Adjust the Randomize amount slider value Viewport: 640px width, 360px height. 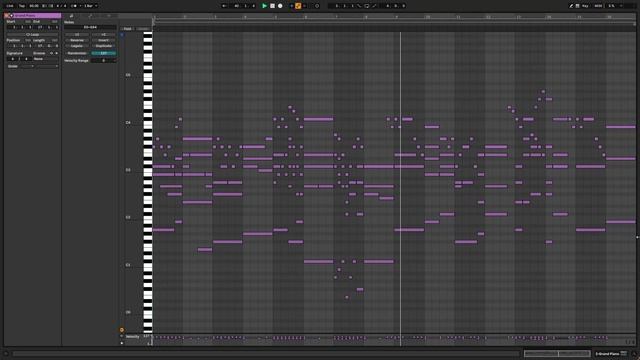(104, 53)
